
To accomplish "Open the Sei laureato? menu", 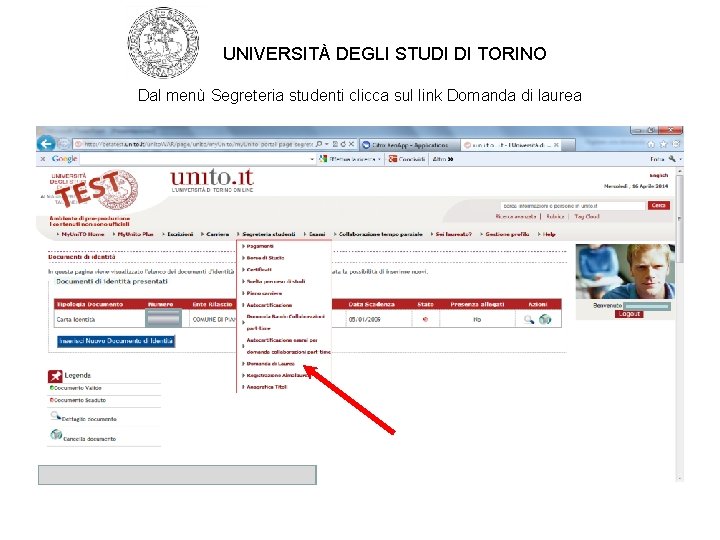I will click(x=453, y=234).
